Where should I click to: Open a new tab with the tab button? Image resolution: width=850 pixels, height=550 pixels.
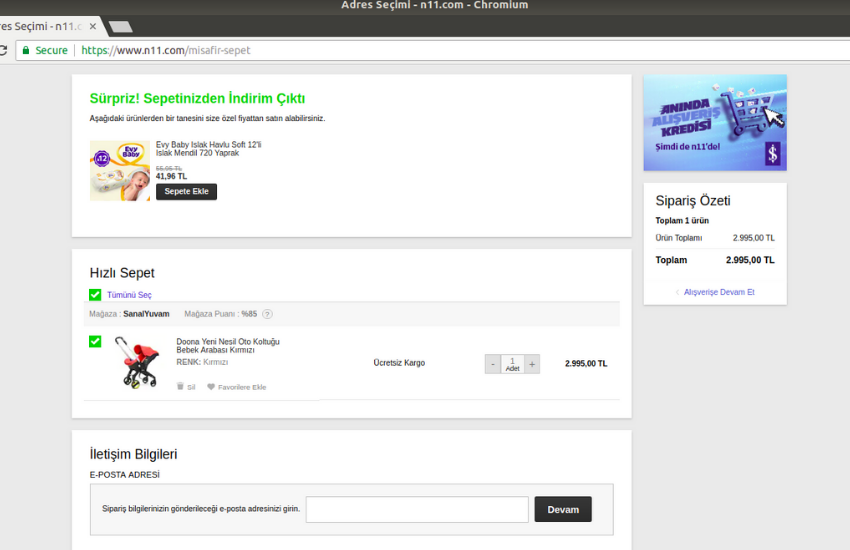point(120,26)
